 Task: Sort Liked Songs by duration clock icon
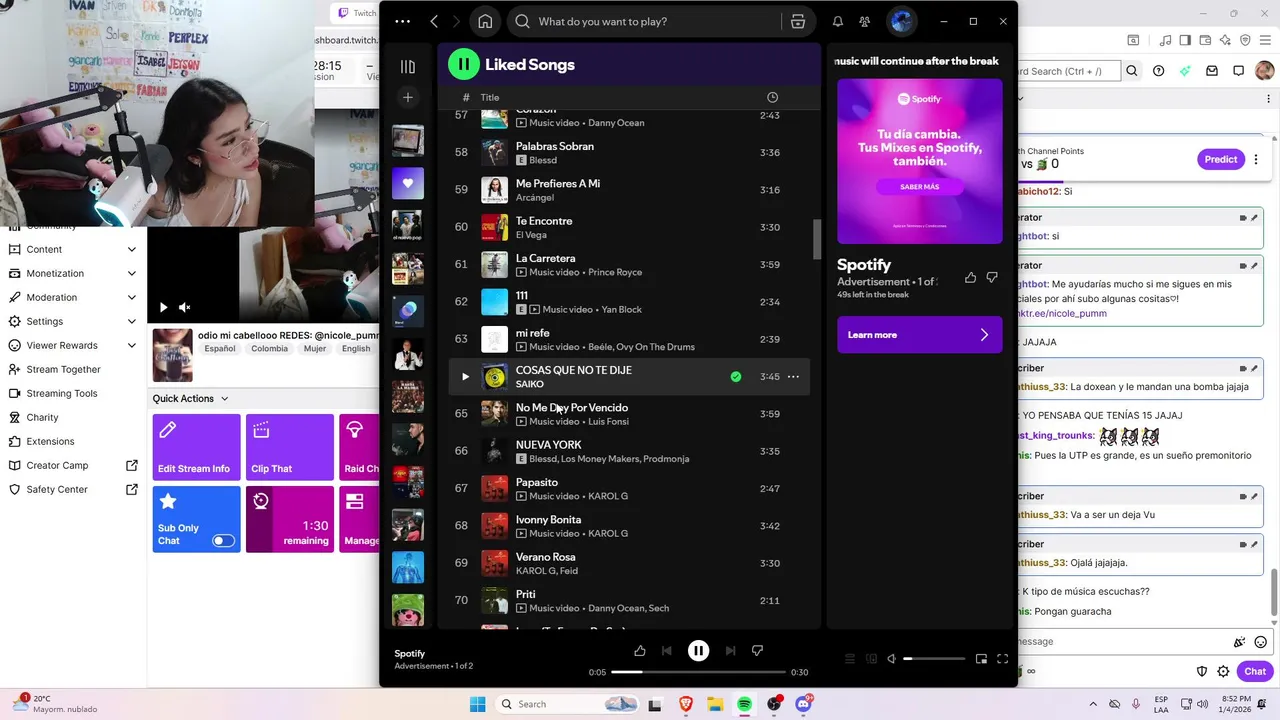[772, 97]
